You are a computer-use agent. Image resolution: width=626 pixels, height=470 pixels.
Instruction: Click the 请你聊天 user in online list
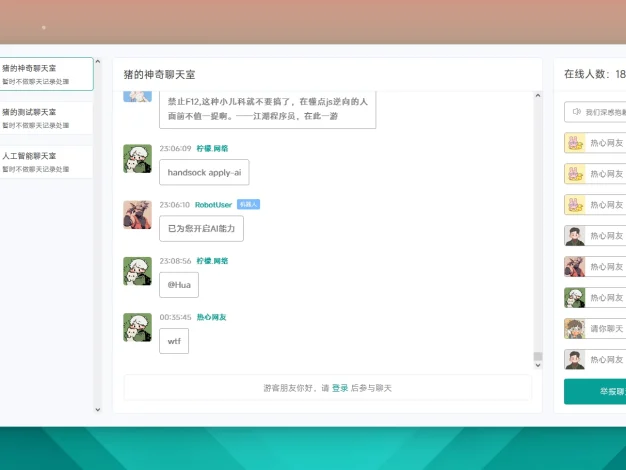(595, 329)
